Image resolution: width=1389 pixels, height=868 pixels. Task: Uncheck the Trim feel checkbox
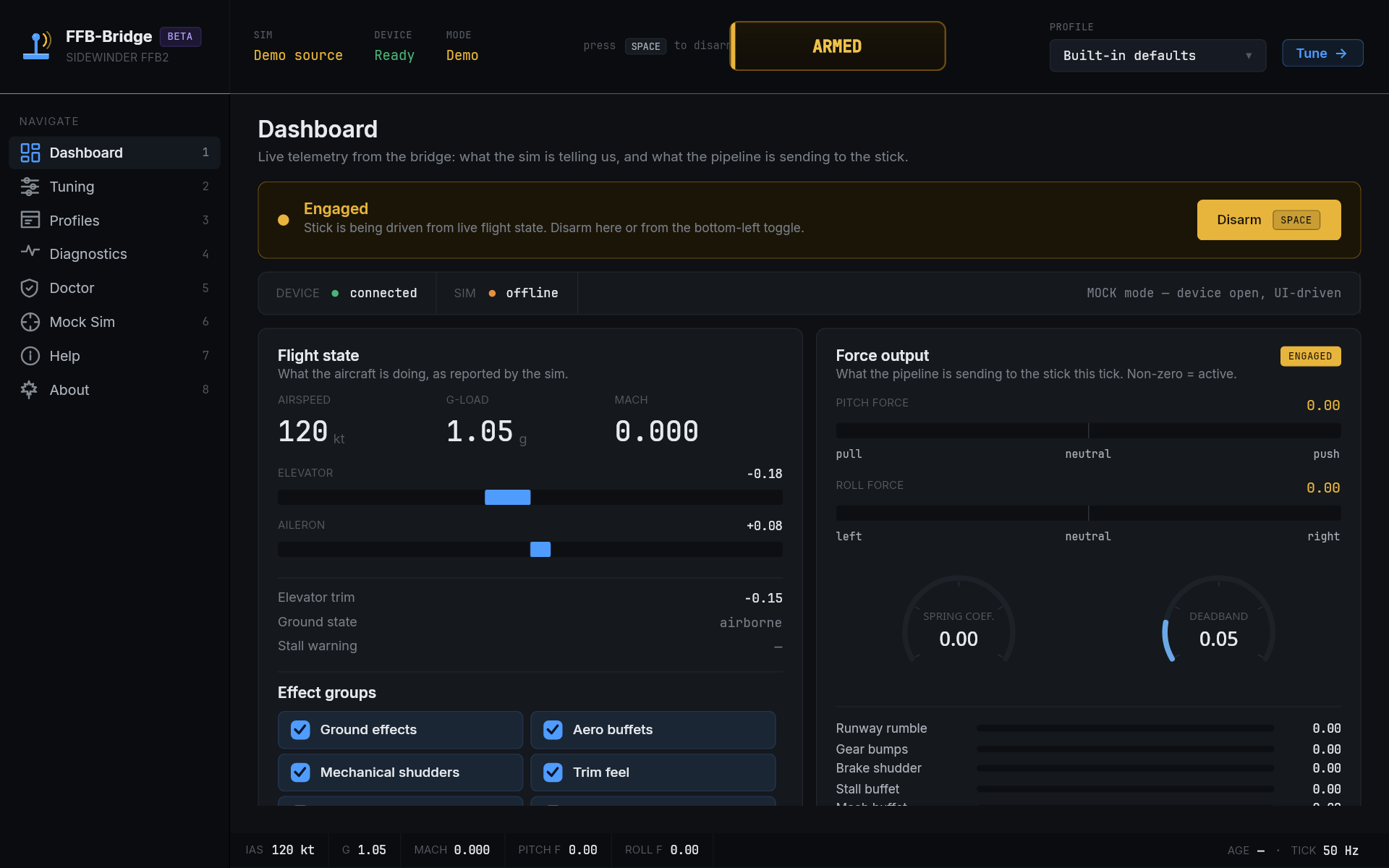[553, 773]
